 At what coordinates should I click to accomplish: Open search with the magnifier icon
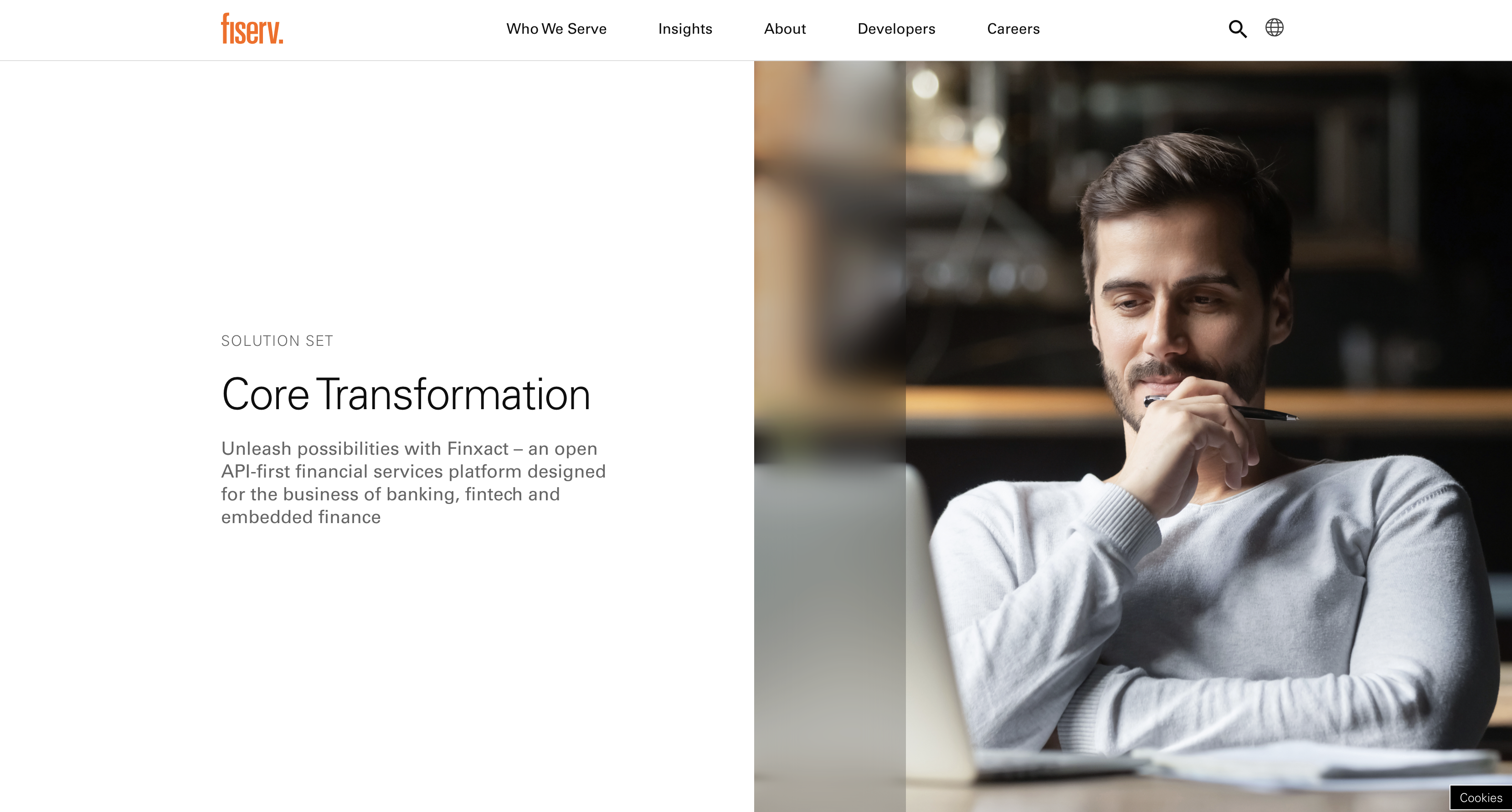[1237, 29]
